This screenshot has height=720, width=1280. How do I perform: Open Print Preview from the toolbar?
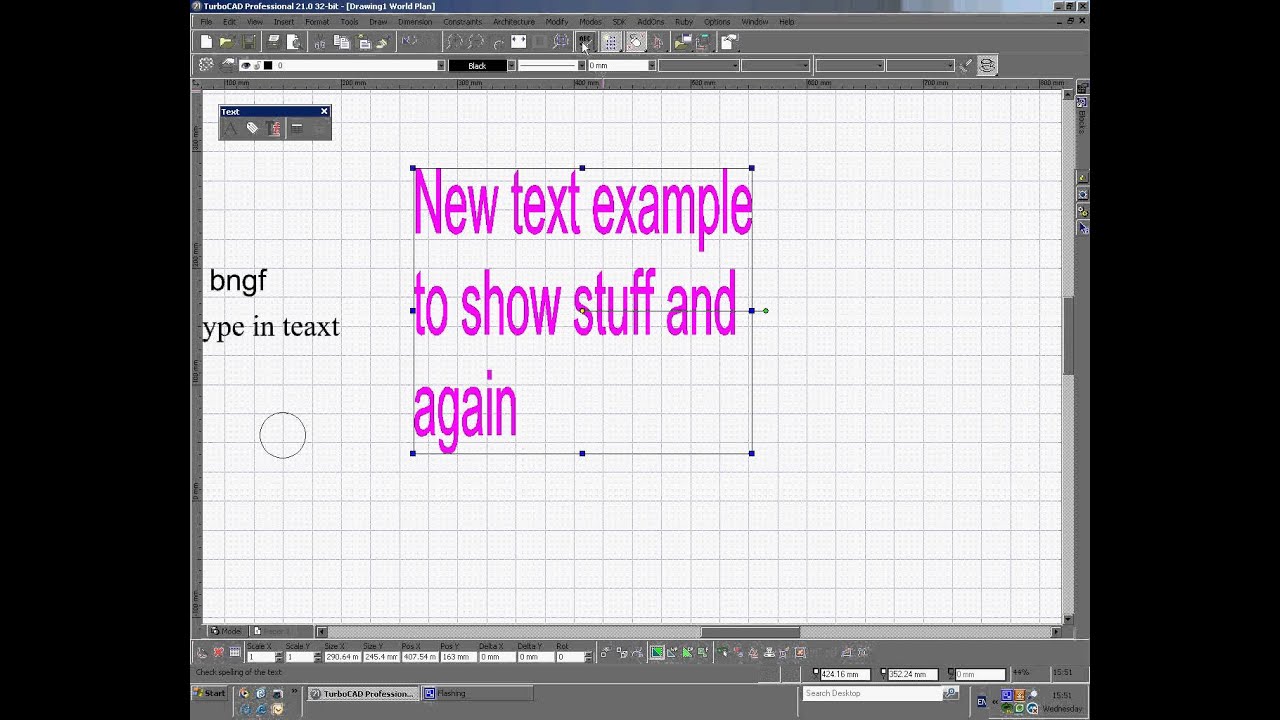pyautogui.click(x=295, y=42)
